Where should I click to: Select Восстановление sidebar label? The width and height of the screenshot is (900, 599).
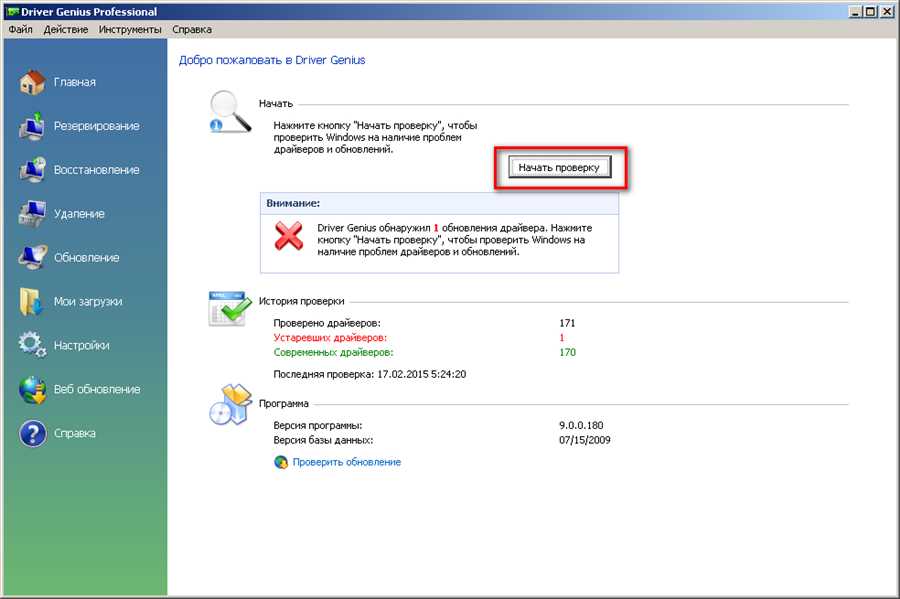click(96, 170)
